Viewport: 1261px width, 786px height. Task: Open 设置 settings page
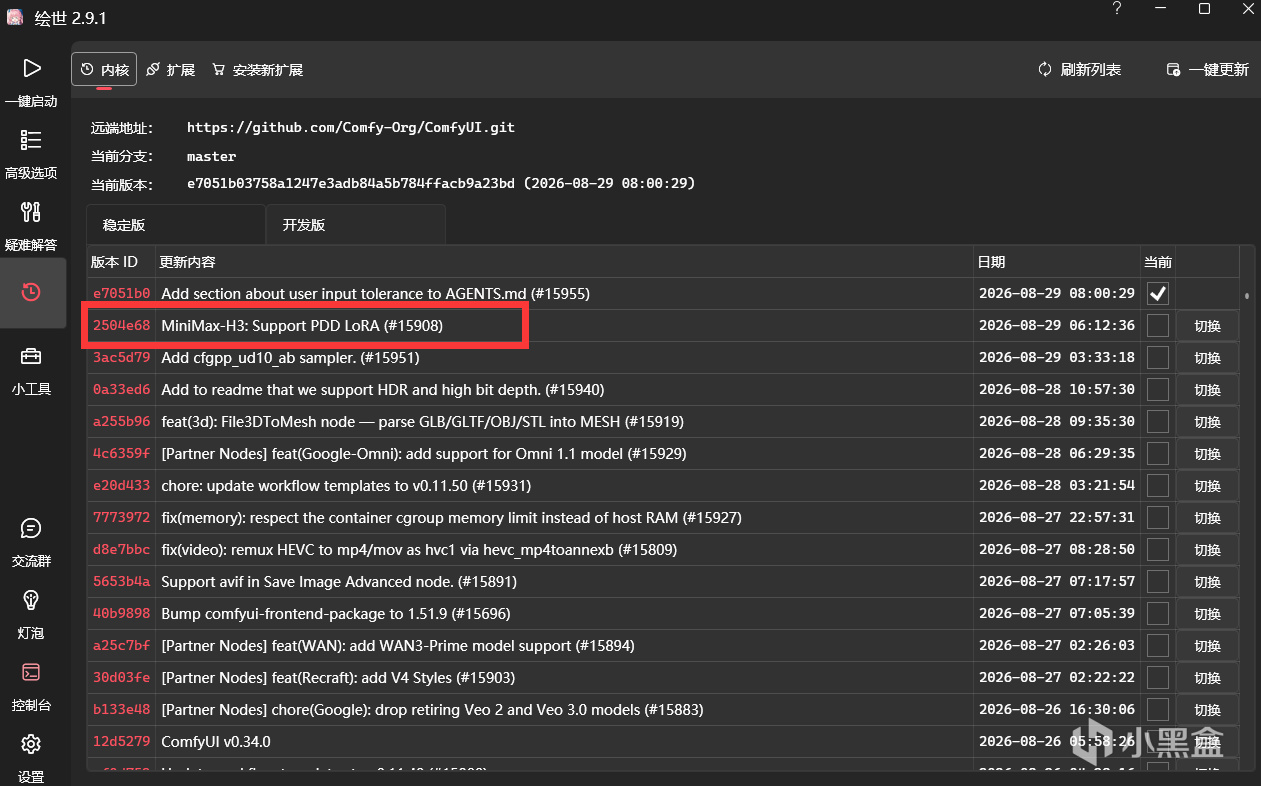31,757
